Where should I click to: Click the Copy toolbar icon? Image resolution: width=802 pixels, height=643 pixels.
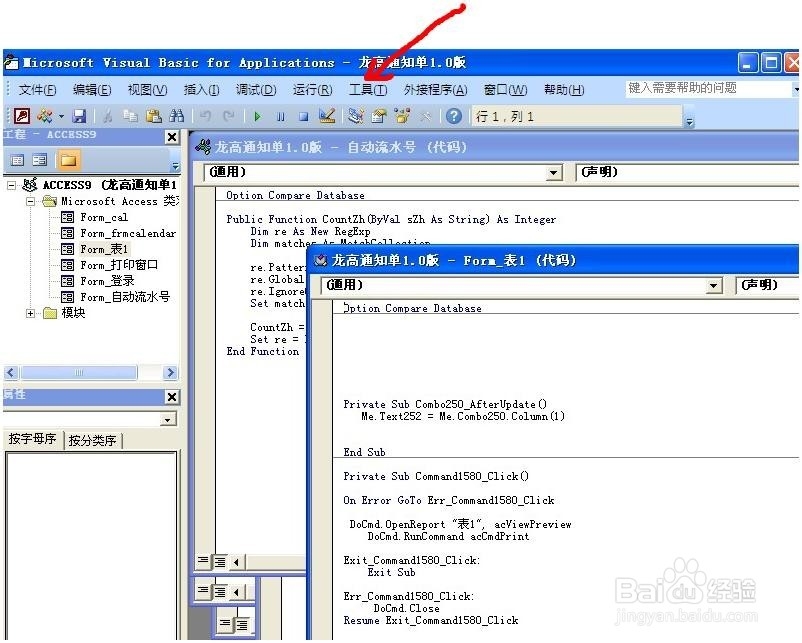point(131,116)
